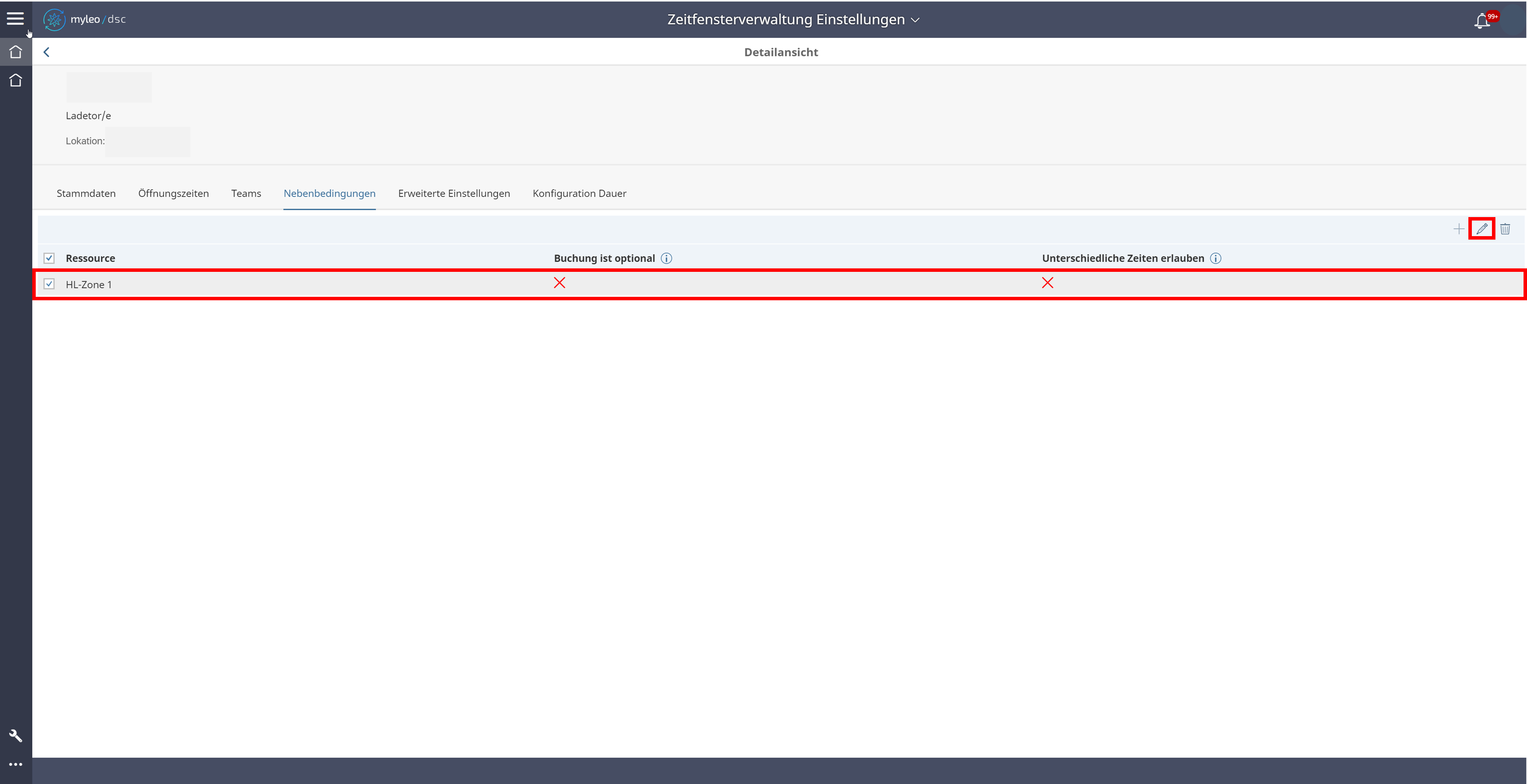Go back using the left chevron arrow
Screen dimensions: 1527x784
[46, 52]
